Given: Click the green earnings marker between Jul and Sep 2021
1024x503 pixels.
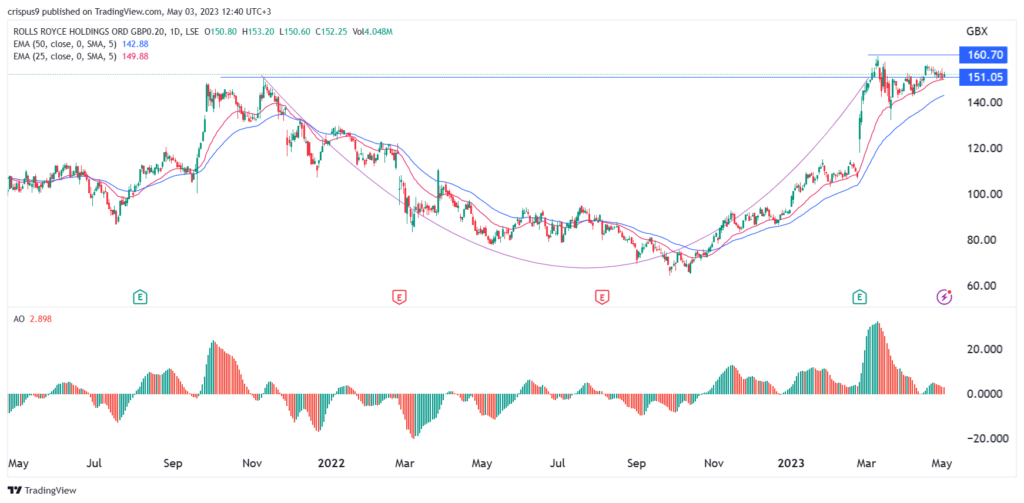Looking at the screenshot, I should (139, 297).
